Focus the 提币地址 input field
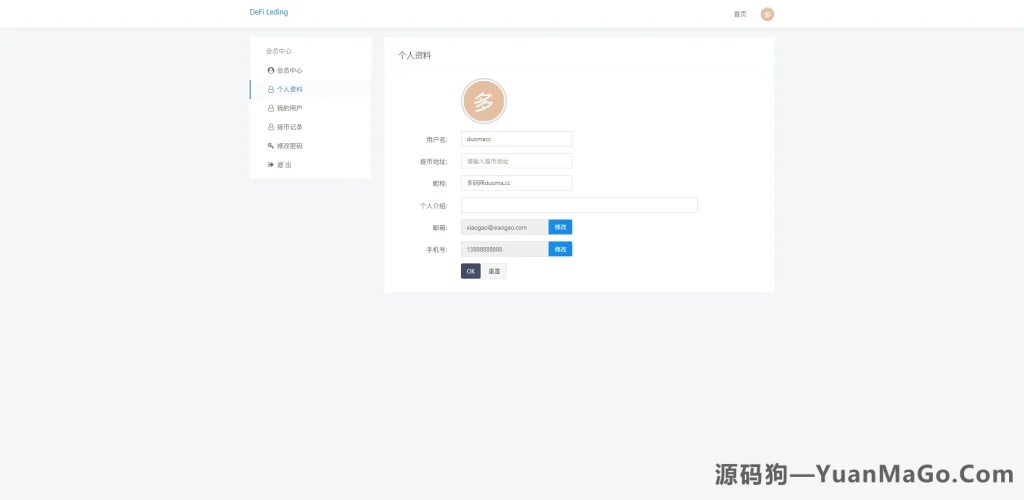This screenshot has height=500, width=1024. click(x=517, y=161)
